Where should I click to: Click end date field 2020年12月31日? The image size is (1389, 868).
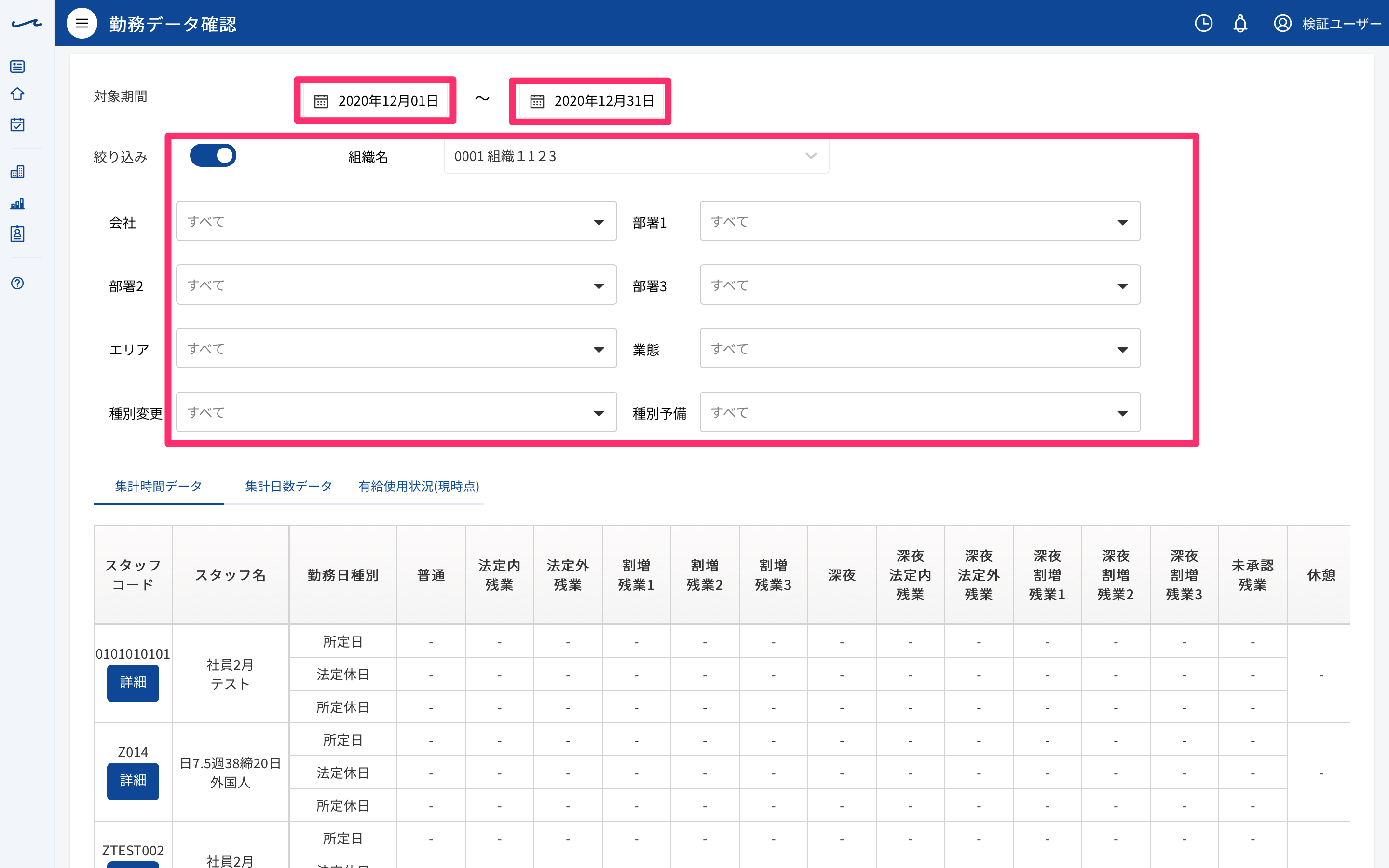pos(591,101)
